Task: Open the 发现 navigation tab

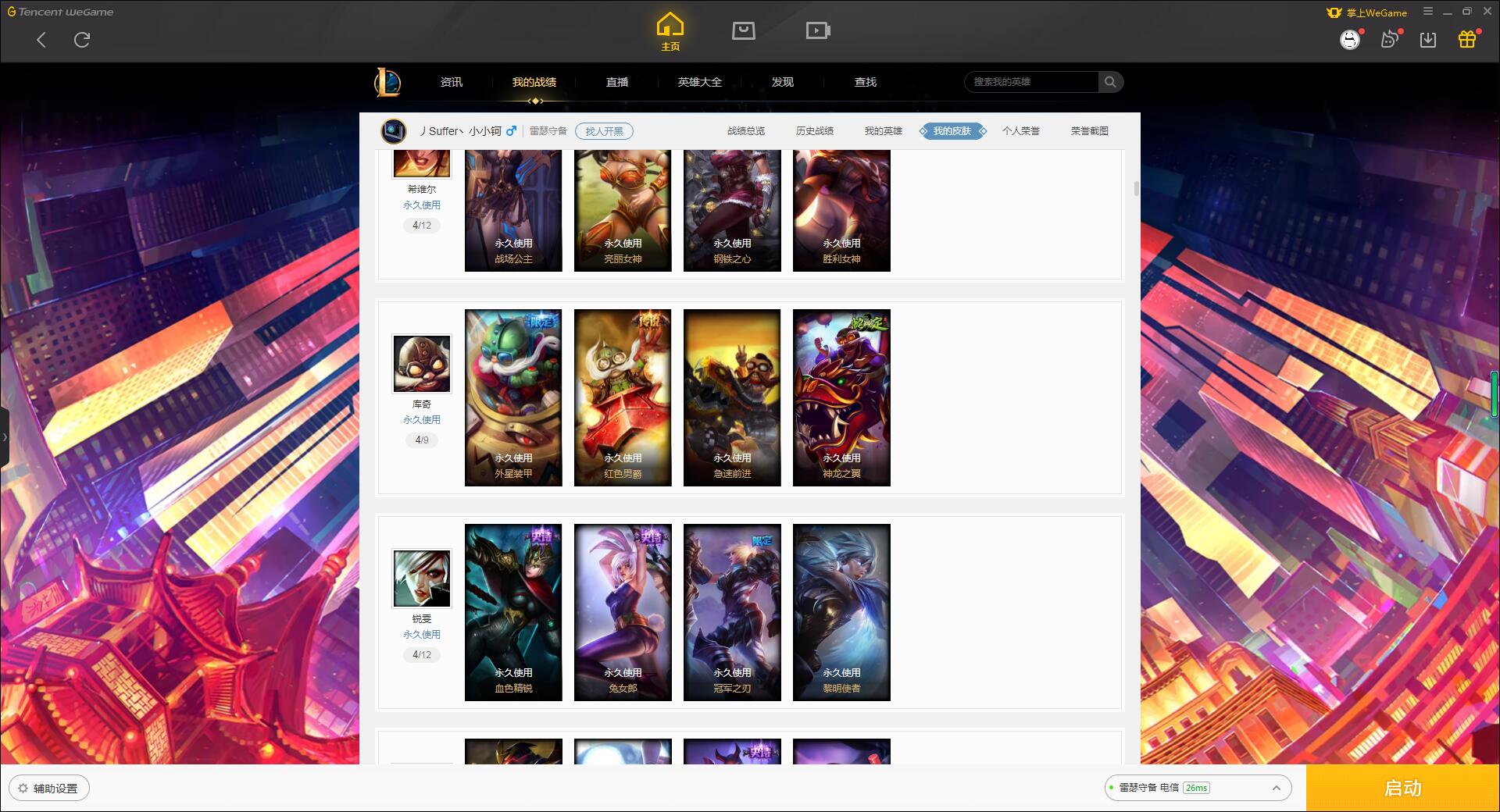Action: (783, 82)
